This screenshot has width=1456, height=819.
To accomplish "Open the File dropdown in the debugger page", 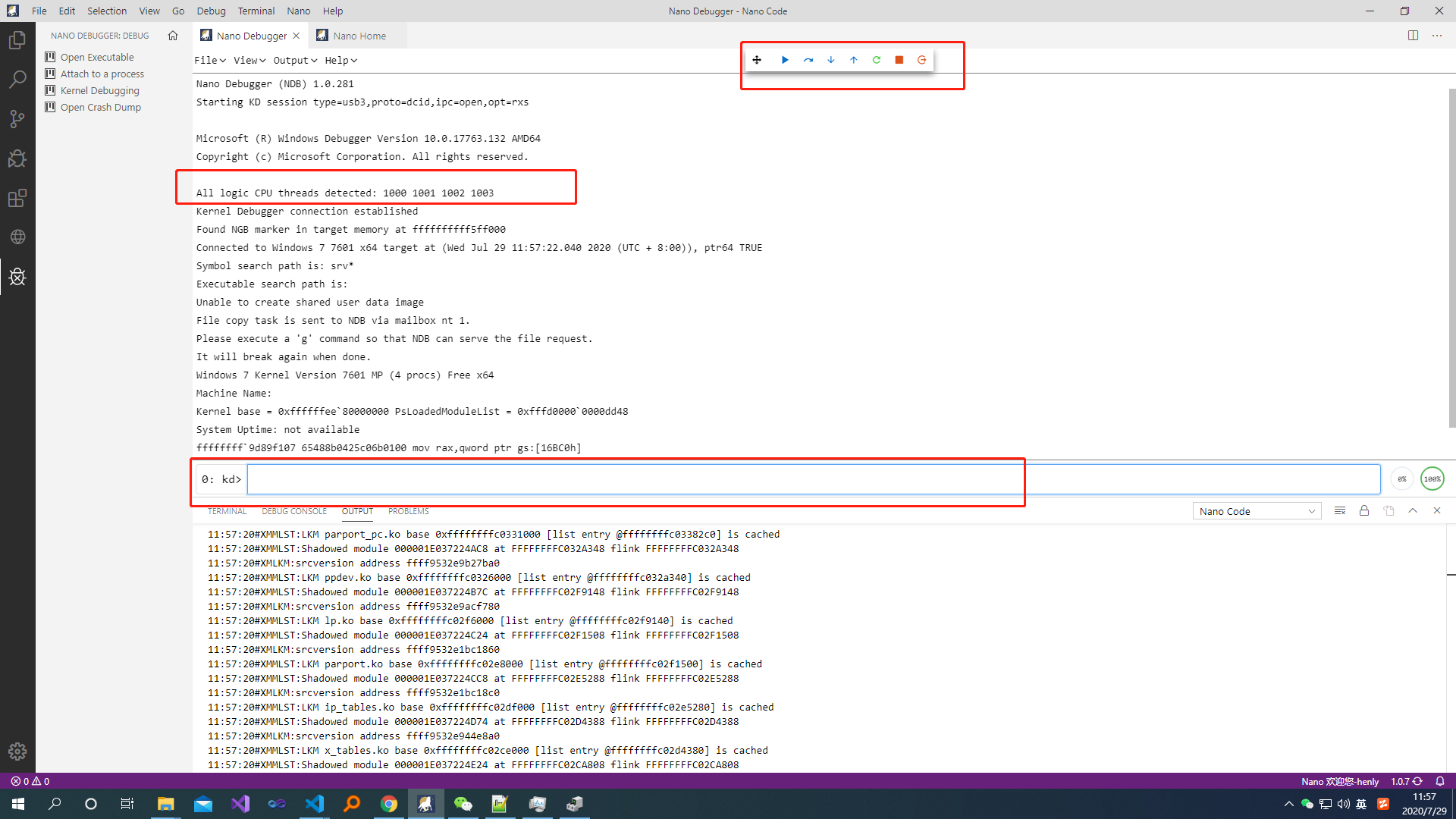I will click(x=210, y=61).
